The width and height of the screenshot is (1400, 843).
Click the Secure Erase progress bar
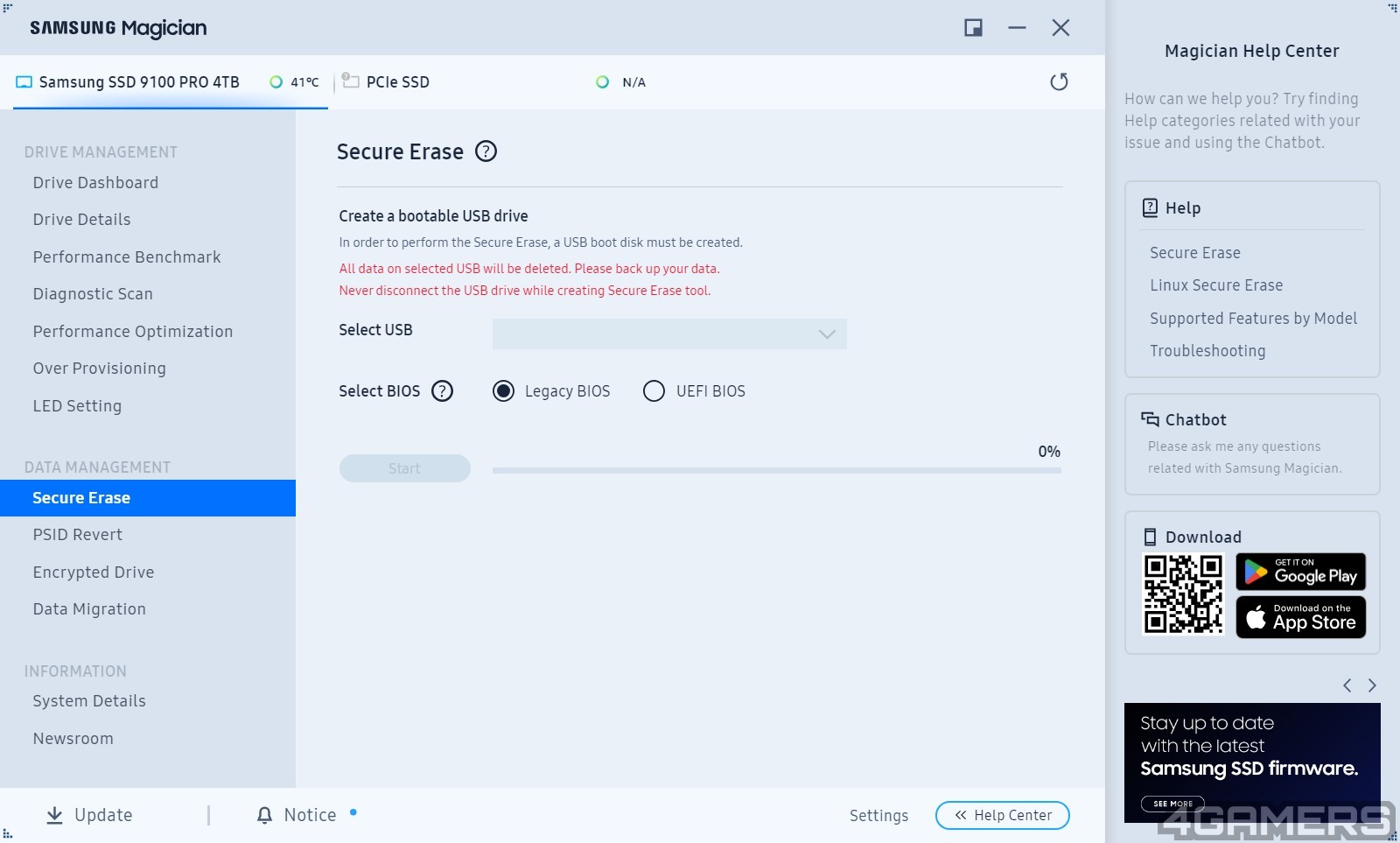pyautogui.click(x=777, y=470)
